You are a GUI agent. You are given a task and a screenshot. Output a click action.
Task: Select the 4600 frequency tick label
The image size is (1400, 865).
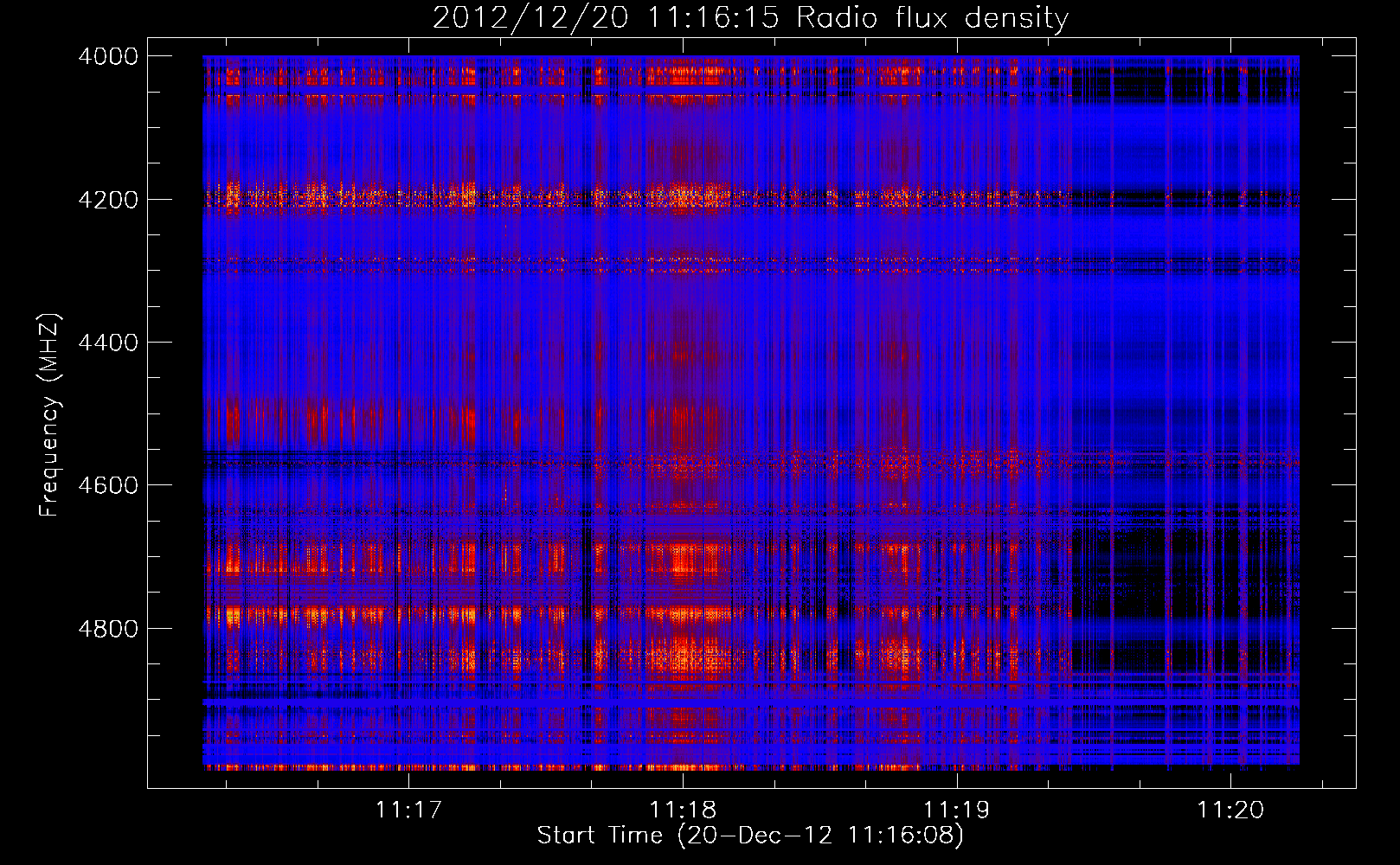pyautogui.click(x=108, y=485)
